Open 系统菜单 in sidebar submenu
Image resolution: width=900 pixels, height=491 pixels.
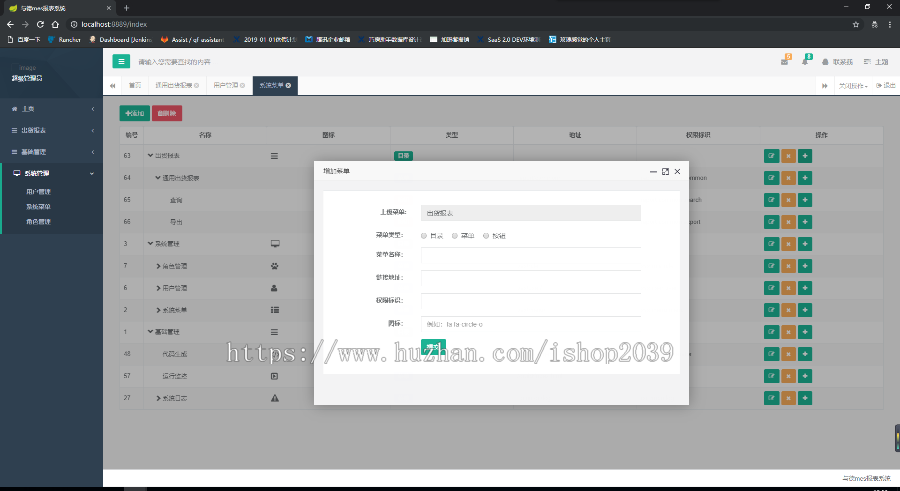pyautogui.click(x=38, y=207)
